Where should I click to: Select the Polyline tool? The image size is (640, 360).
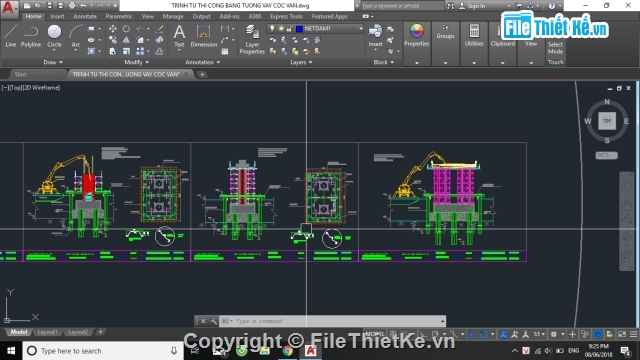[x=31, y=36]
